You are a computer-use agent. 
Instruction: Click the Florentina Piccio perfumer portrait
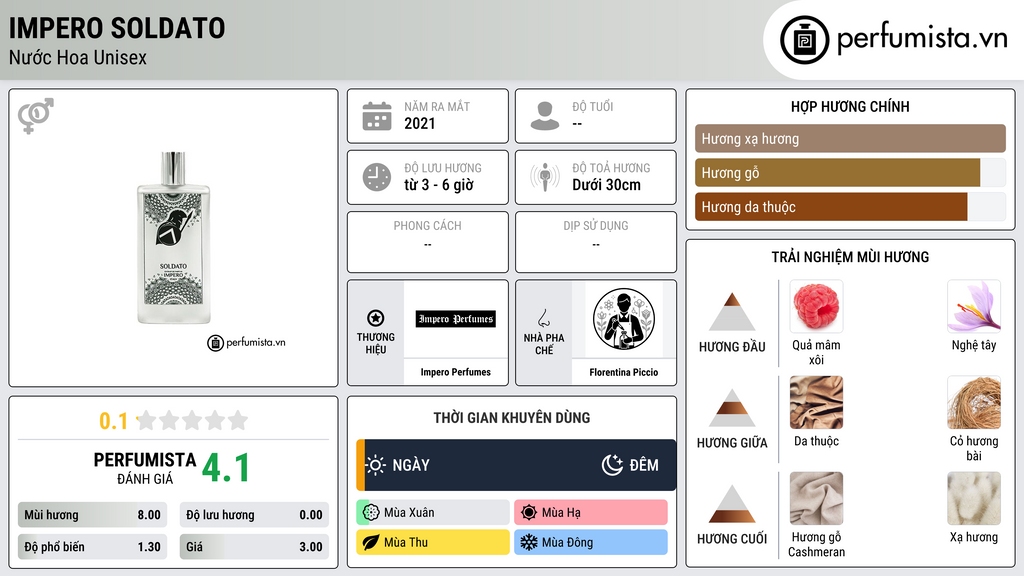click(x=624, y=319)
